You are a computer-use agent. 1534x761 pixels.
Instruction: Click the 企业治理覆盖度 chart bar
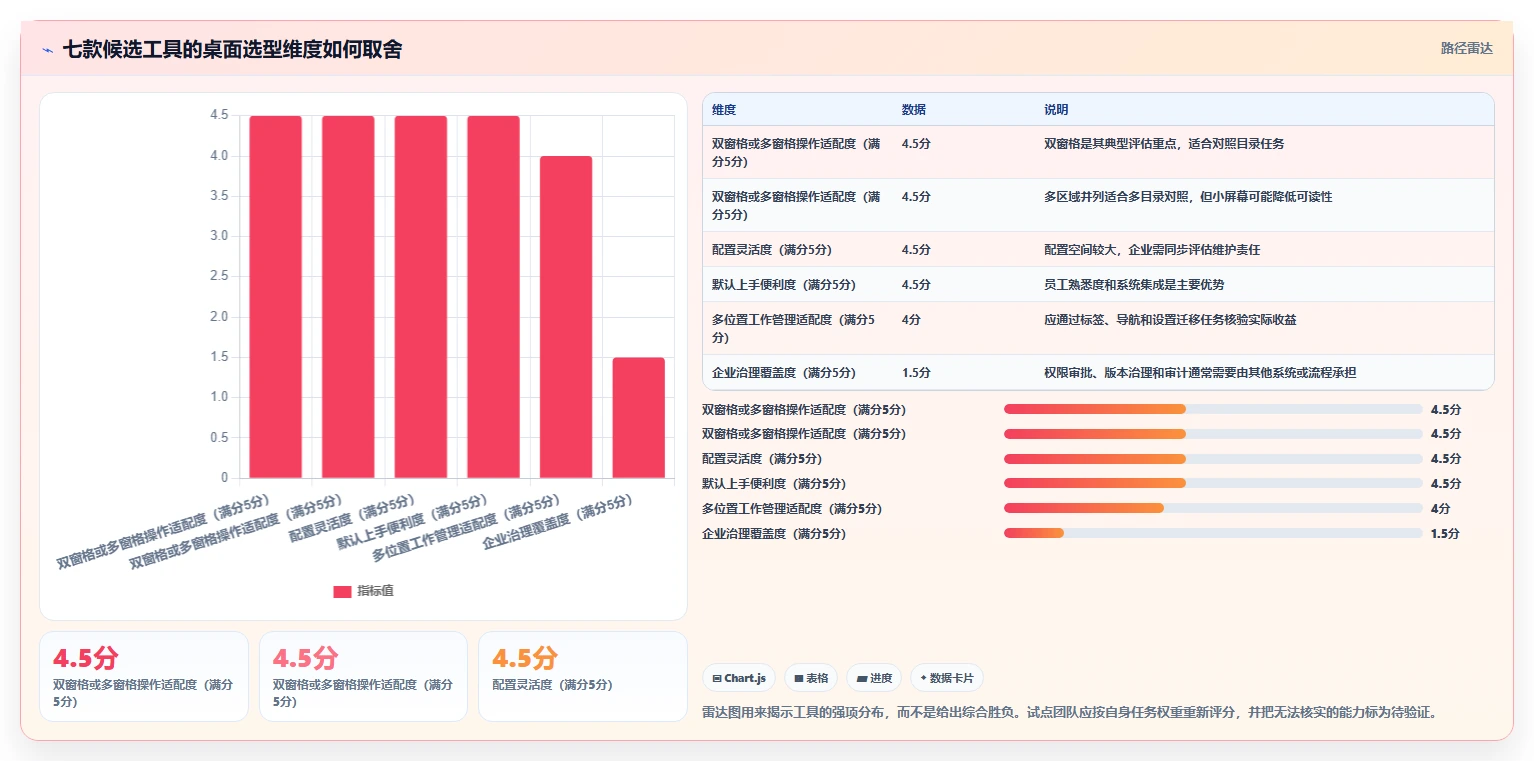tap(638, 417)
